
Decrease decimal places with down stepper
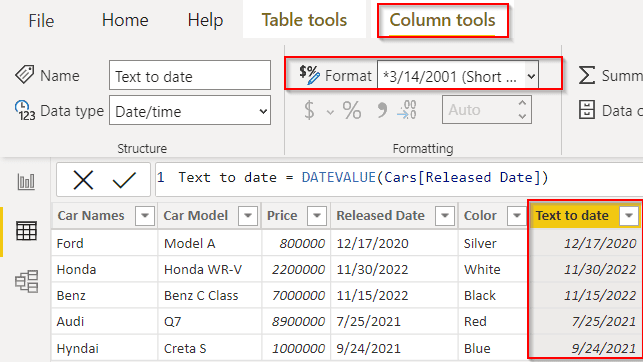pyautogui.click(x=522, y=116)
